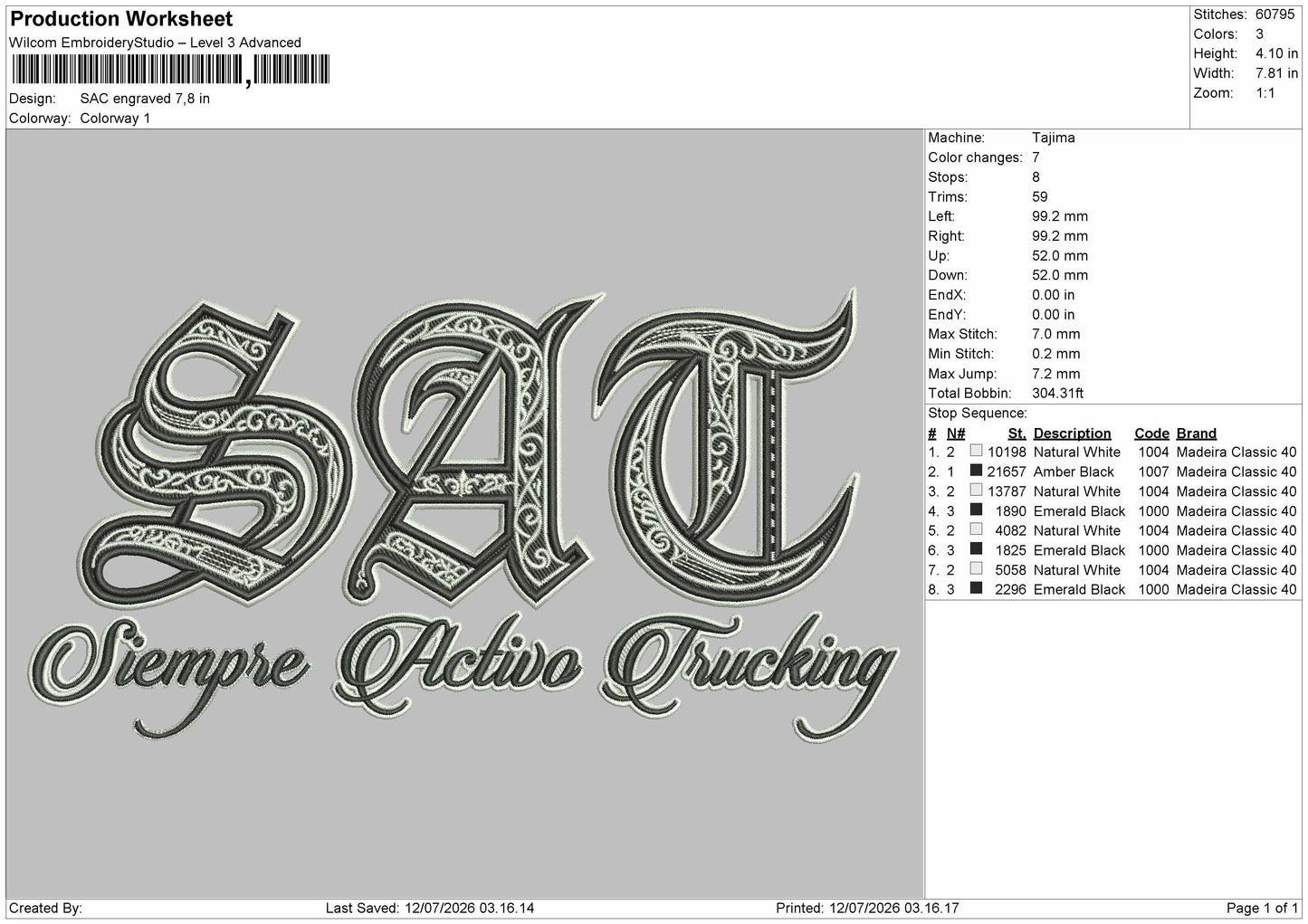Click stitch count 2296 in stop row 8
Screen dimensions: 1308x924
(x=1012, y=589)
